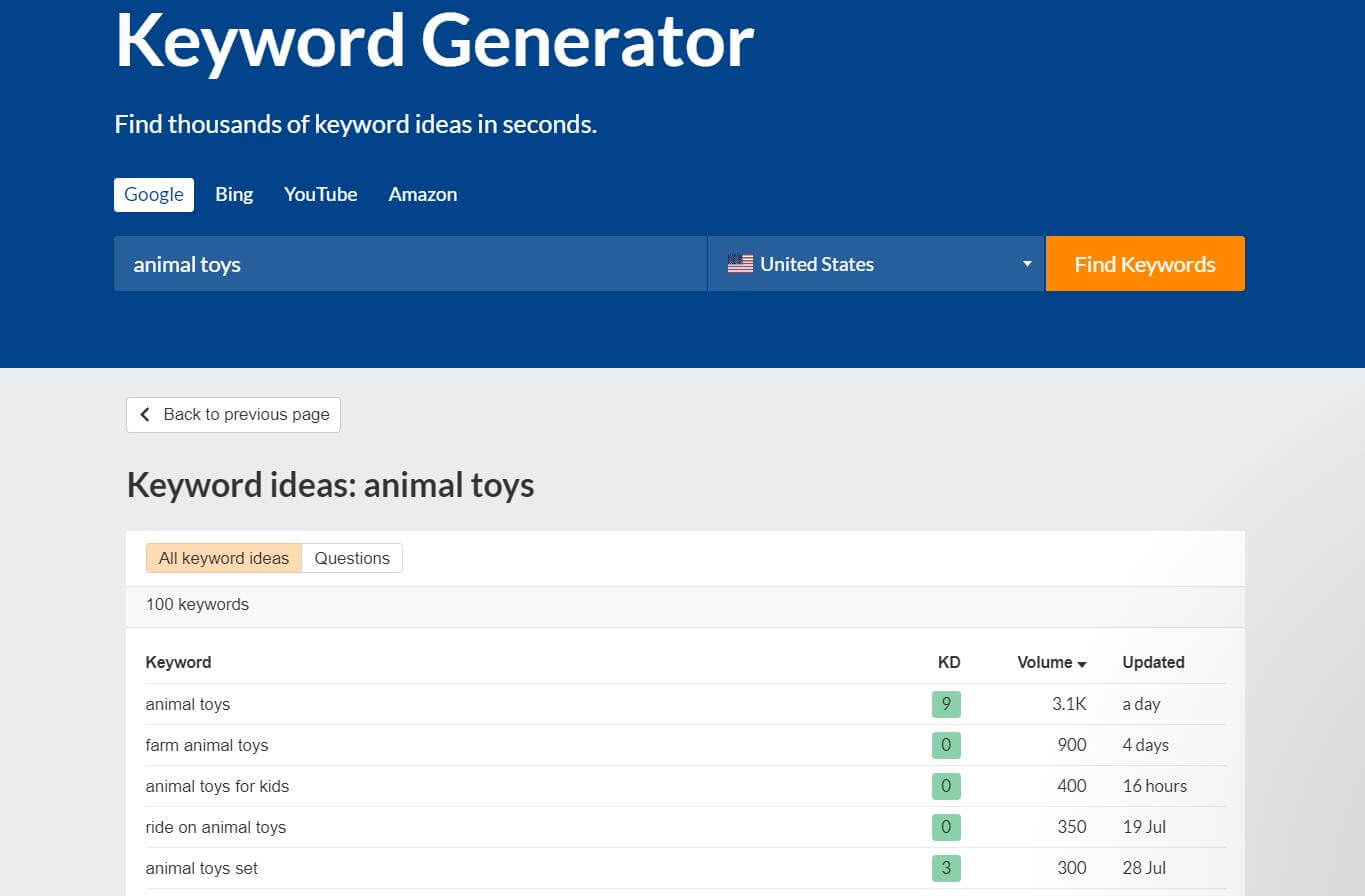Image resolution: width=1365 pixels, height=896 pixels.
Task: Open the farm animal toys keyword row
Action: tap(207, 745)
